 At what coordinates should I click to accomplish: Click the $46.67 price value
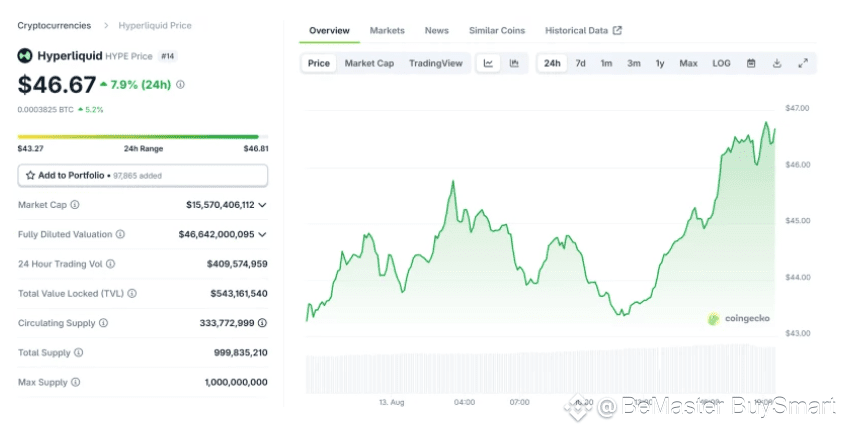pos(56,84)
